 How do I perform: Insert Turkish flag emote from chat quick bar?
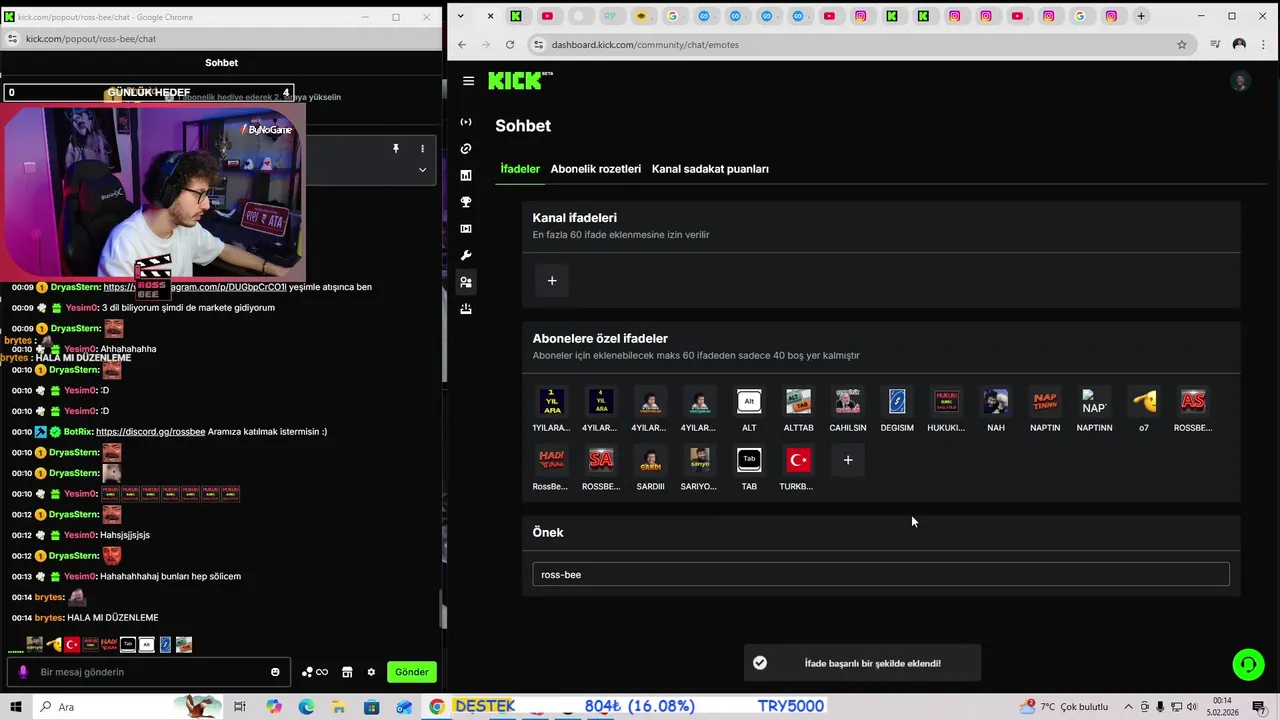coord(72,645)
